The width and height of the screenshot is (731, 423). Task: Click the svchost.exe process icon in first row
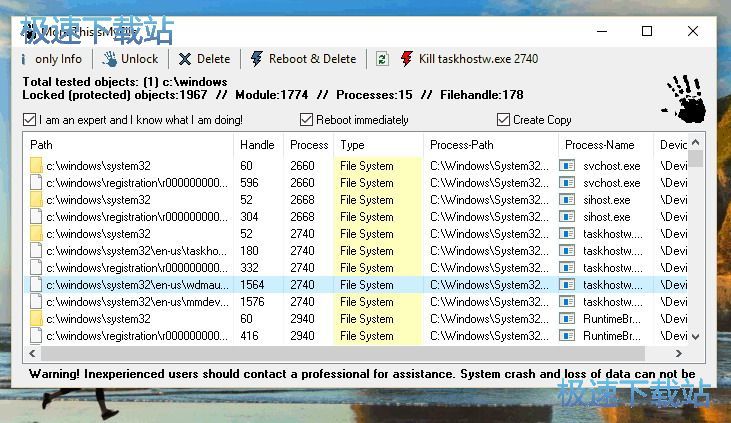[567, 166]
